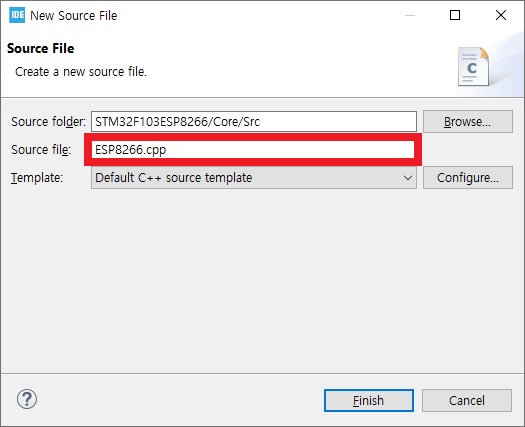Viewport: 525px width, 427px height.
Task: Maximize the New Source File dialog
Action: (x=455, y=15)
